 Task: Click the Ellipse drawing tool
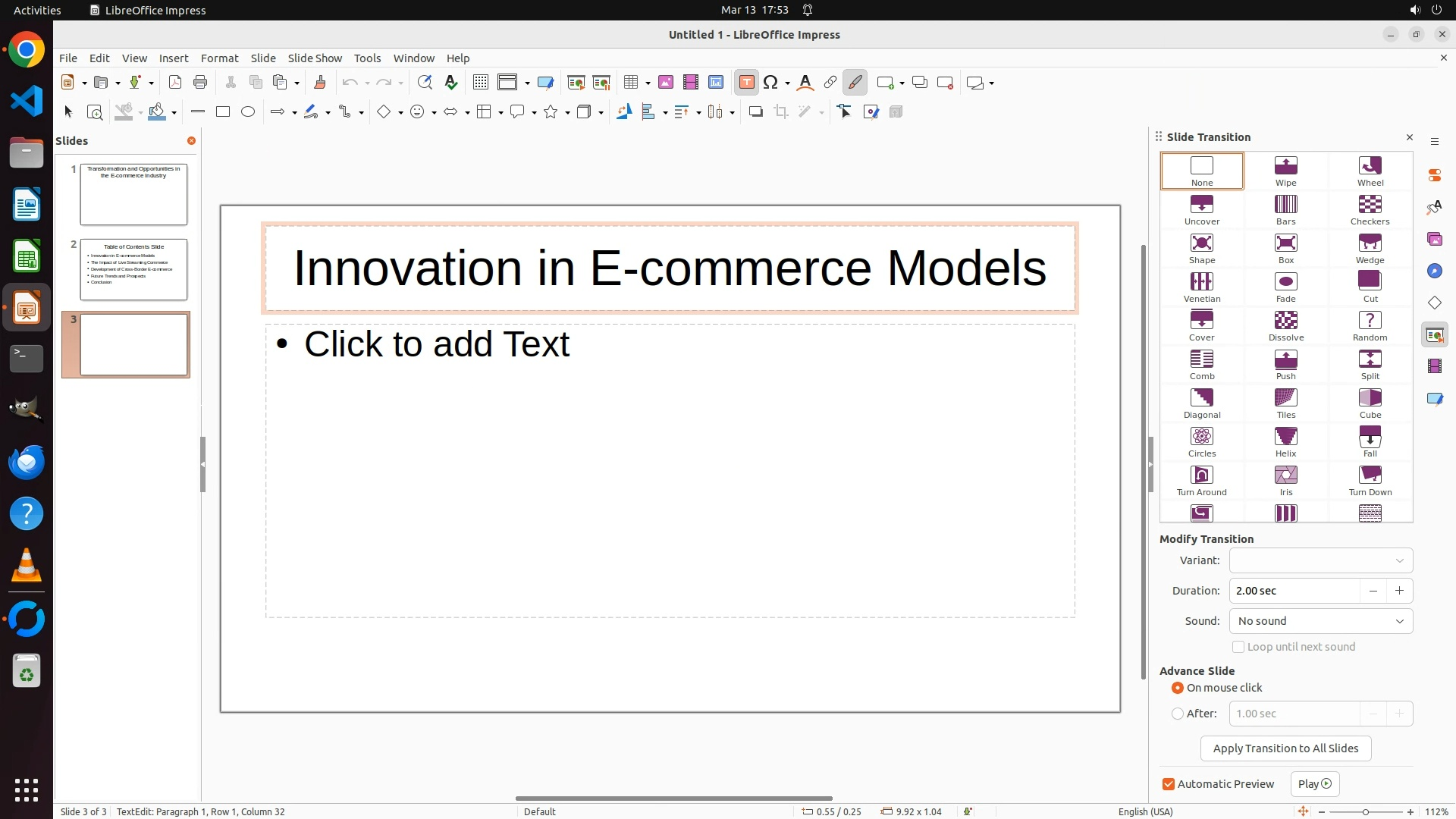tap(248, 112)
